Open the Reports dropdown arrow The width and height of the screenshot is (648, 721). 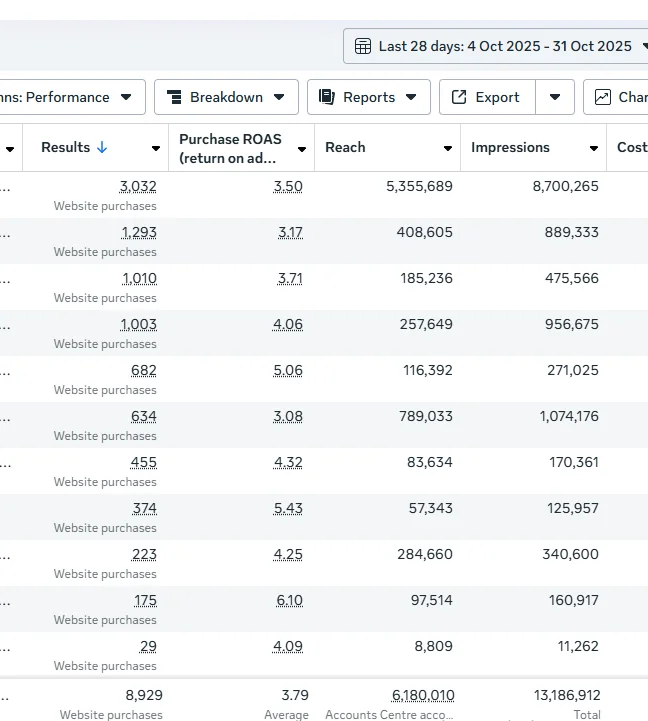[411, 97]
